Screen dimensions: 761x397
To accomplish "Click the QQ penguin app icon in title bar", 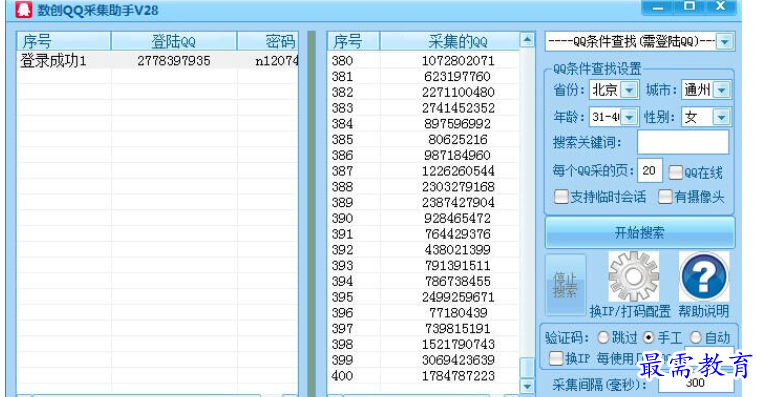I will tap(24, 9).
